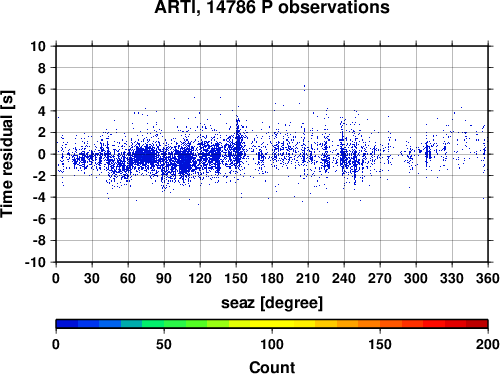Click the orange colorbar segment near 150
The height and width of the screenshot is (374, 500).
click(x=380, y=324)
